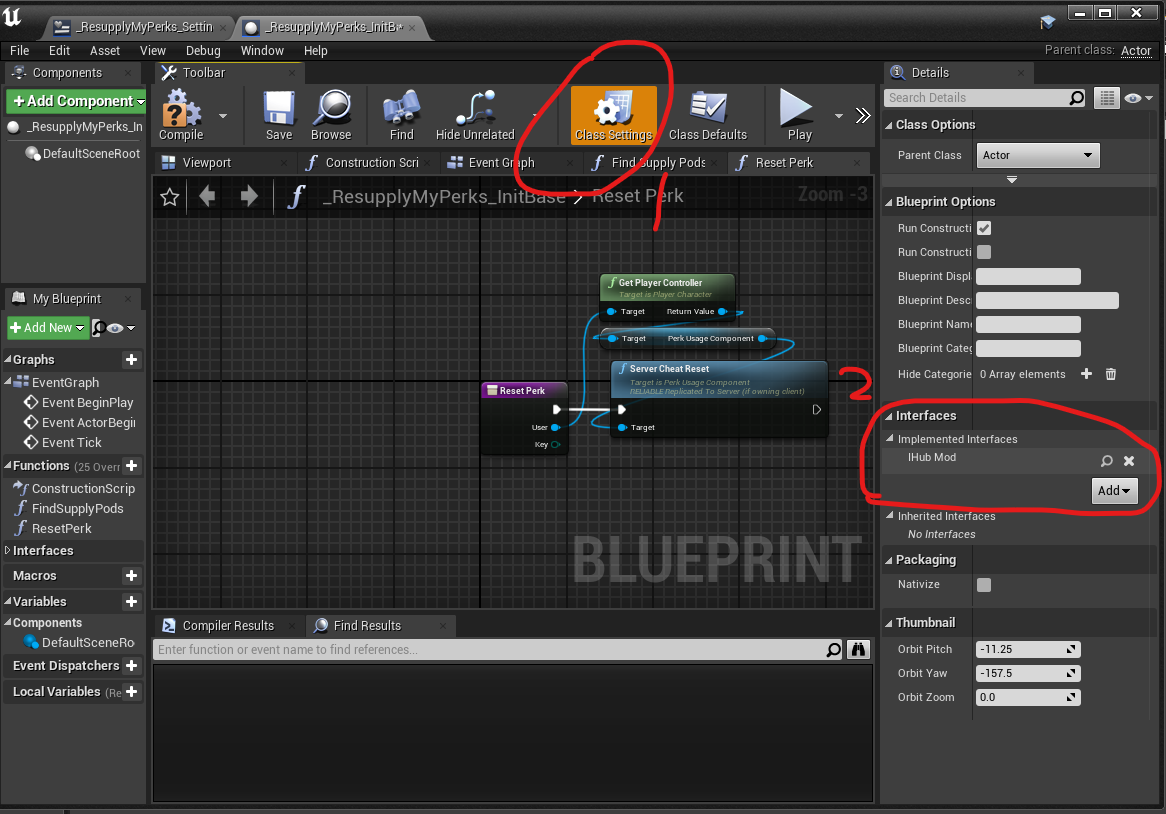Open parent class Actor link
This screenshot has width=1166, height=814.
point(1136,51)
